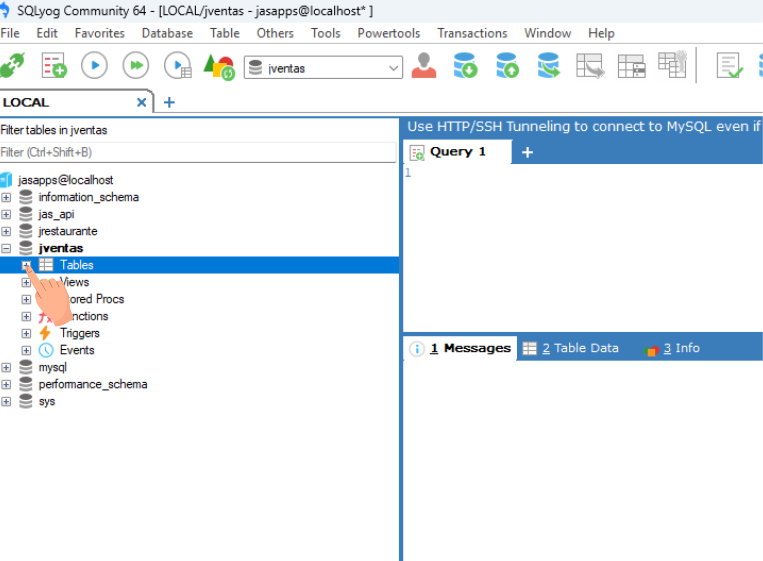Open the Database menu
The image size is (763, 561).
click(167, 33)
